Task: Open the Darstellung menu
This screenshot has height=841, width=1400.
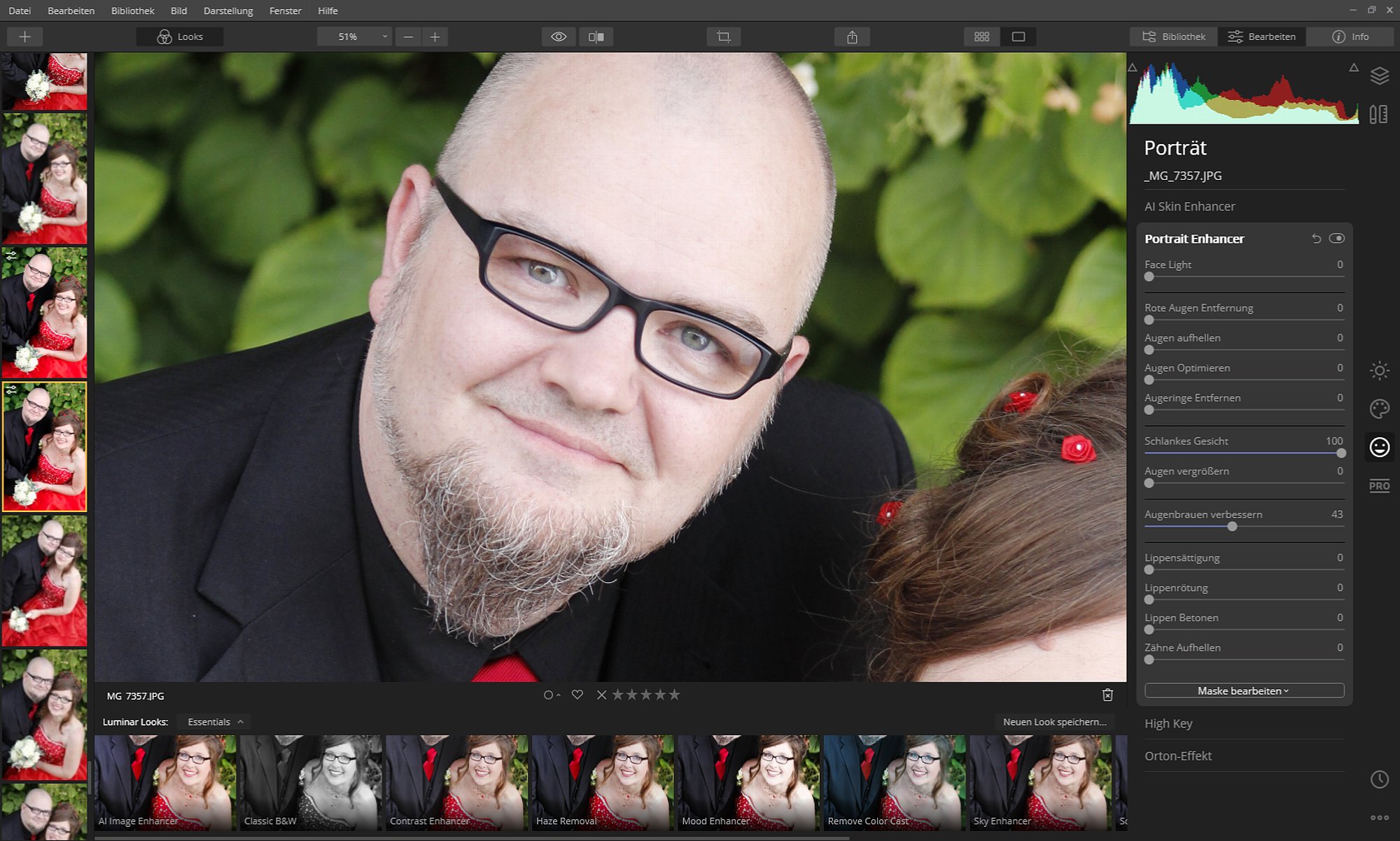Action: [228, 10]
